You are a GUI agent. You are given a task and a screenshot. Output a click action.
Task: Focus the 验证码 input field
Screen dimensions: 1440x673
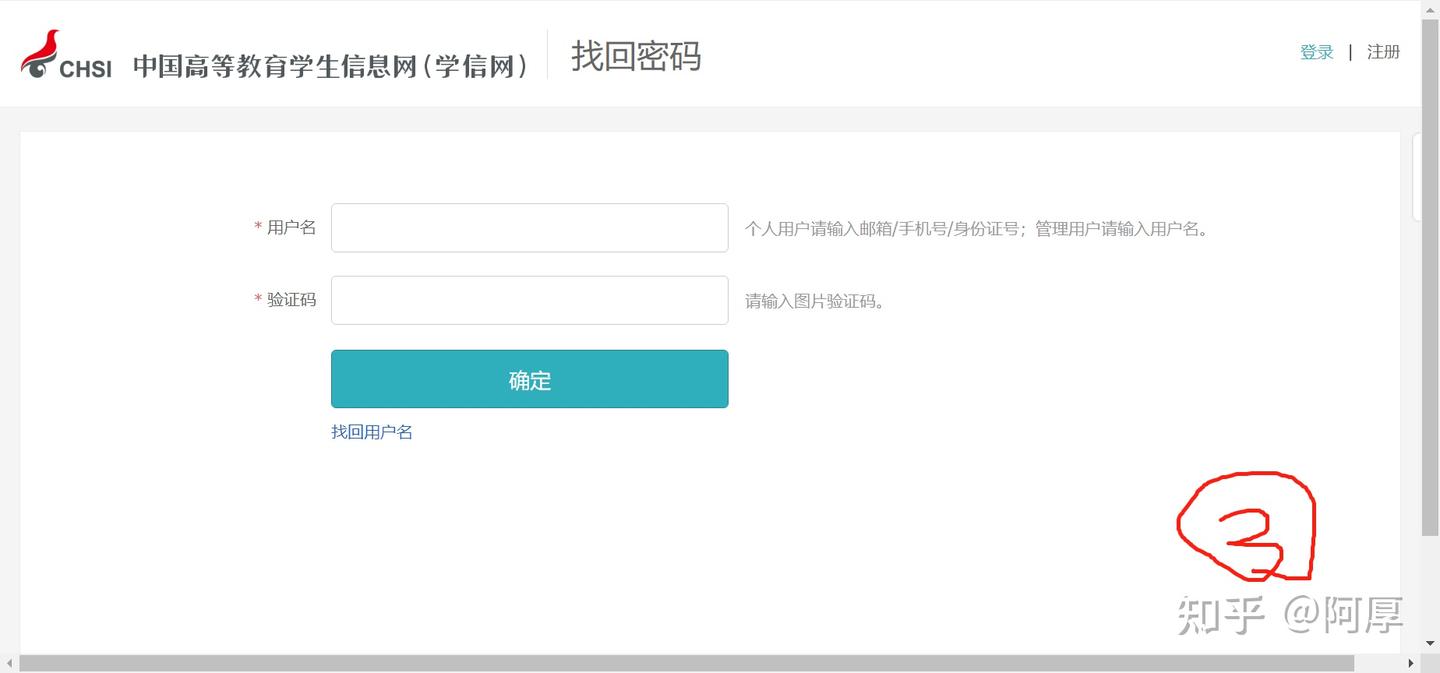tap(529, 300)
